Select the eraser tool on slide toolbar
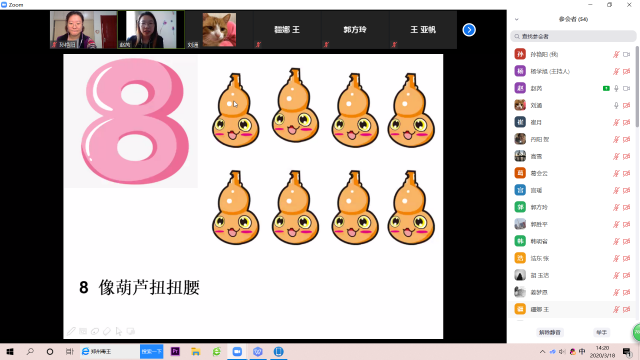 pyautogui.click(x=107, y=331)
